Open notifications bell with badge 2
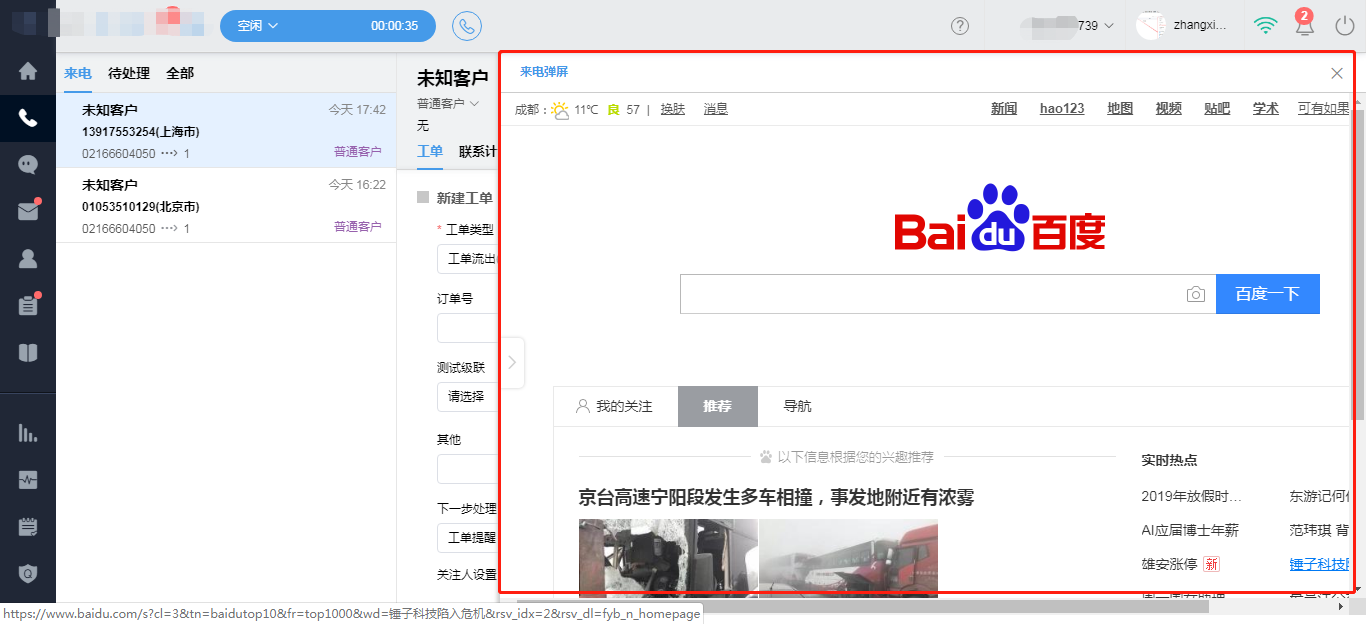Image resolution: width=1366 pixels, height=624 pixels. click(x=1304, y=24)
